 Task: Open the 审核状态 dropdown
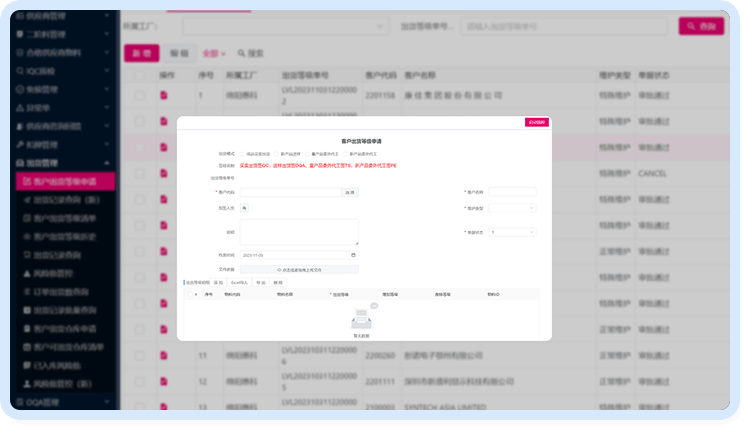(512, 232)
